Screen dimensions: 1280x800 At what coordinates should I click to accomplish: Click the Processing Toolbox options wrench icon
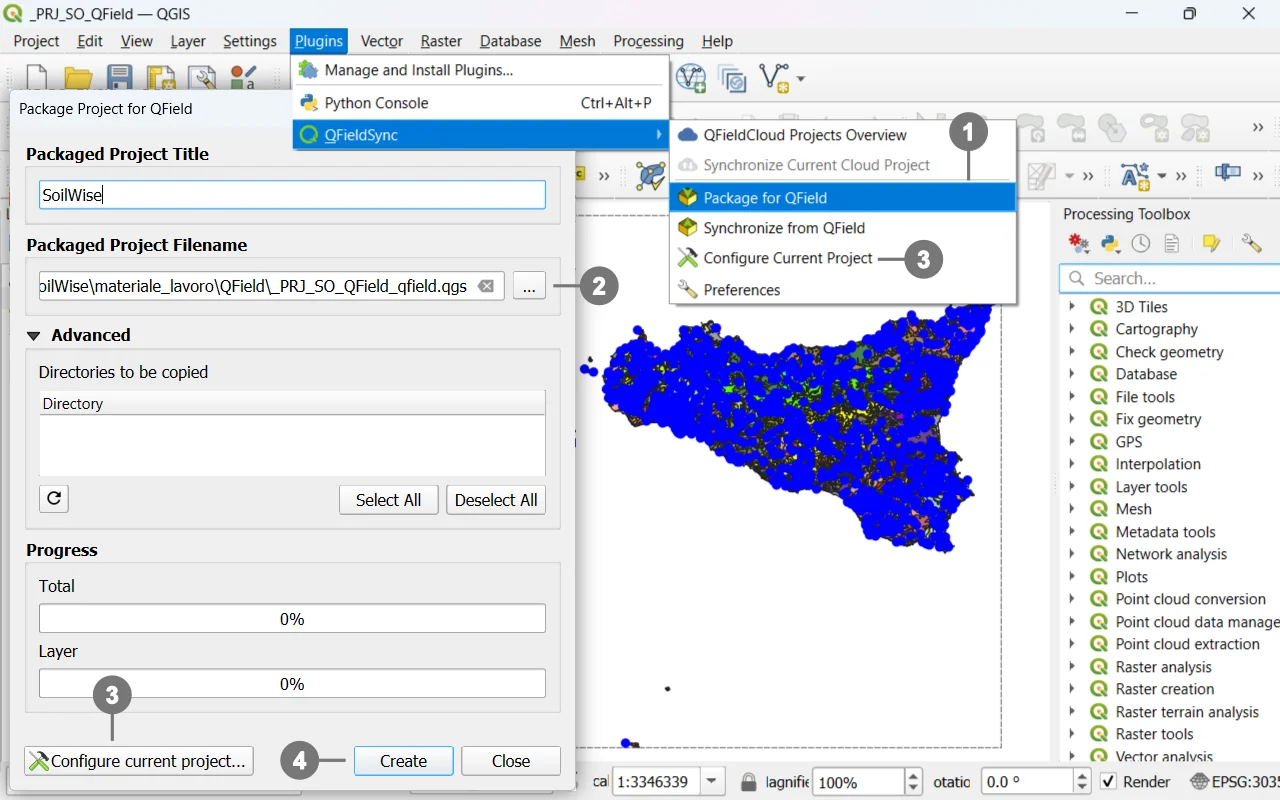click(1251, 243)
